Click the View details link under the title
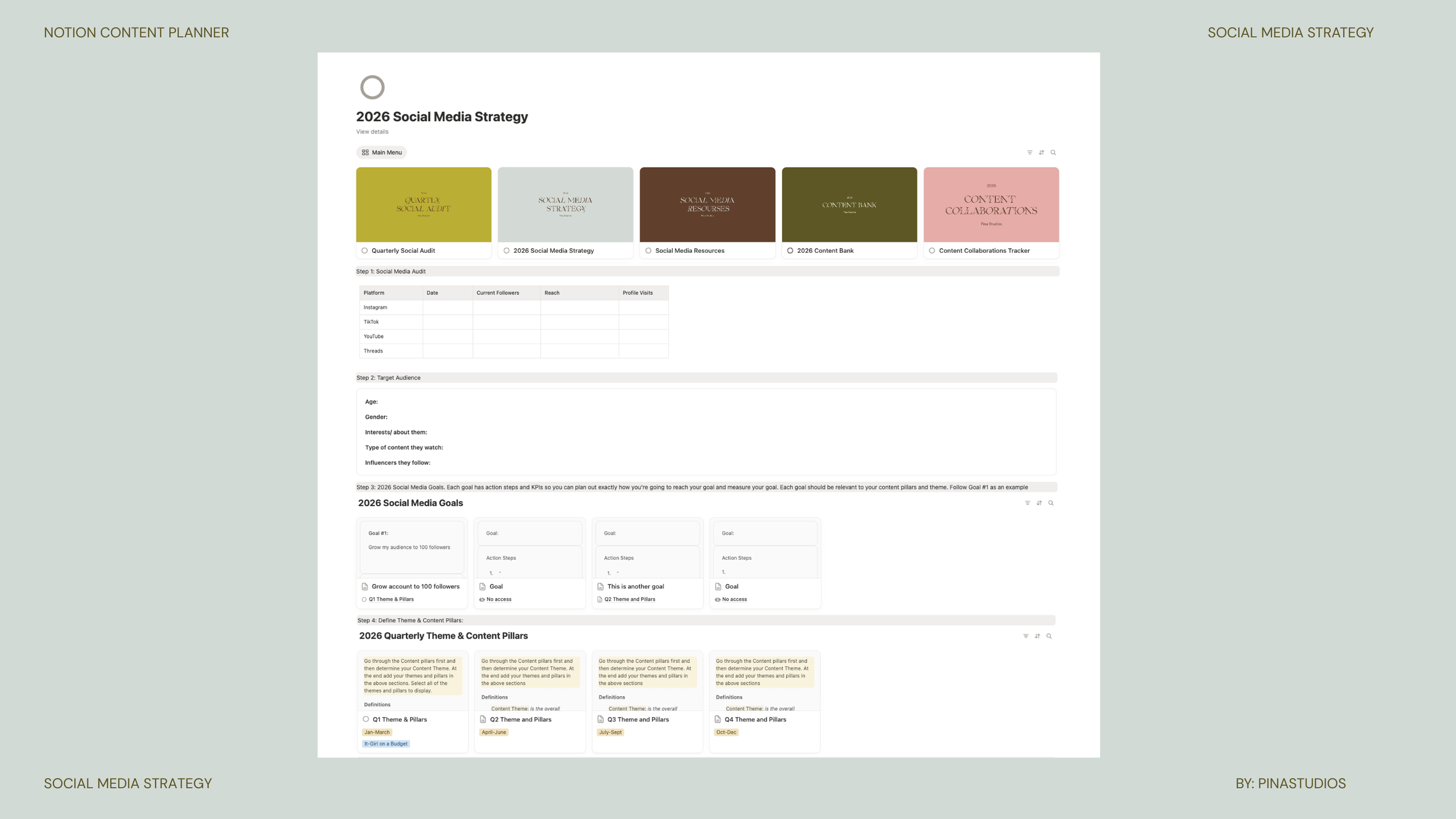 [x=372, y=132]
